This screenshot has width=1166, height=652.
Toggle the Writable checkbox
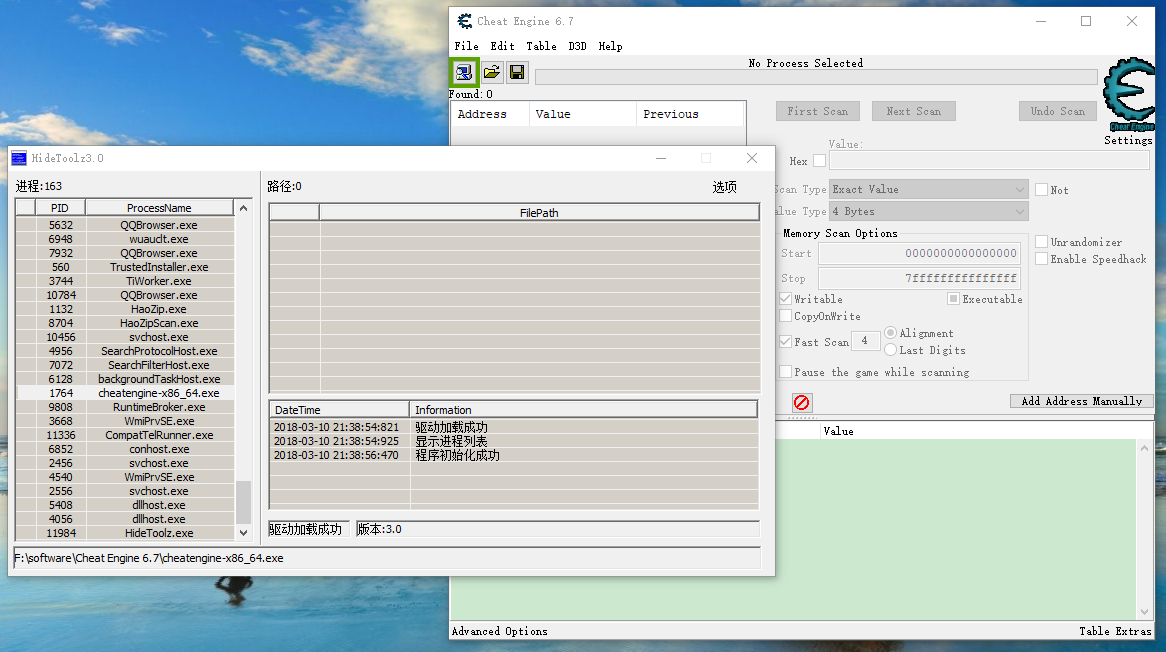tap(785, 299)
